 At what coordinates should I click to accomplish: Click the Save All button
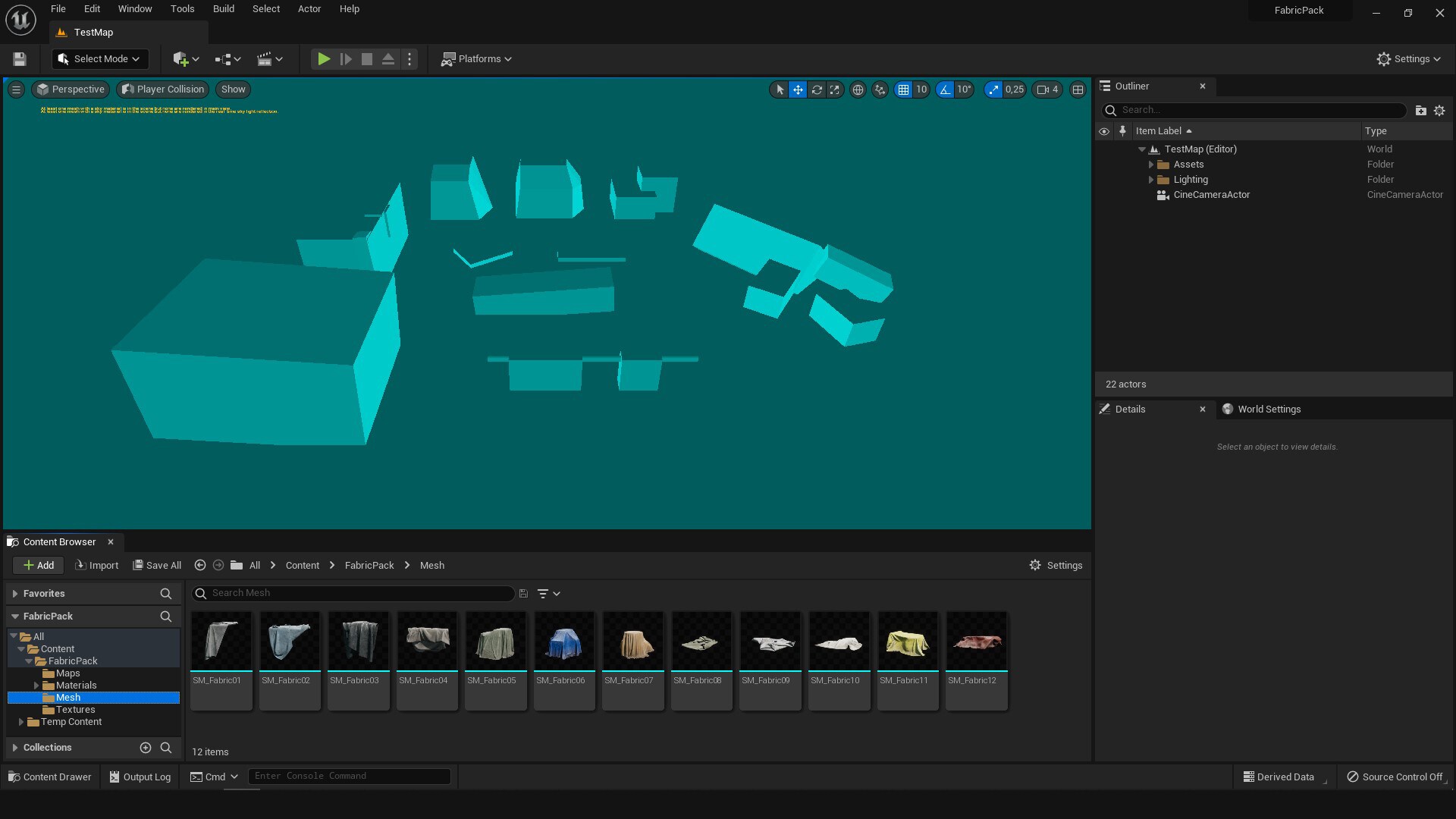tap(157, 565)
